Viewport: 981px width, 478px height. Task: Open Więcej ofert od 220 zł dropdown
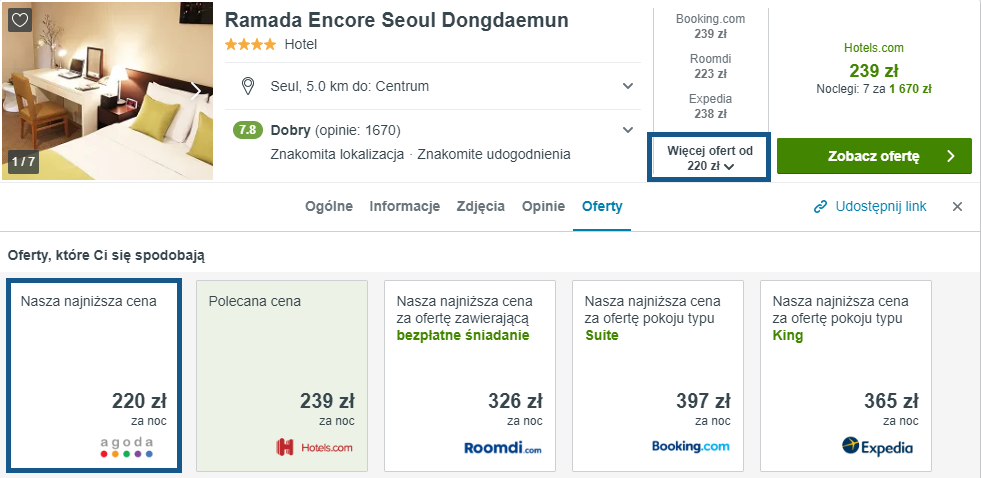(709, 158)
